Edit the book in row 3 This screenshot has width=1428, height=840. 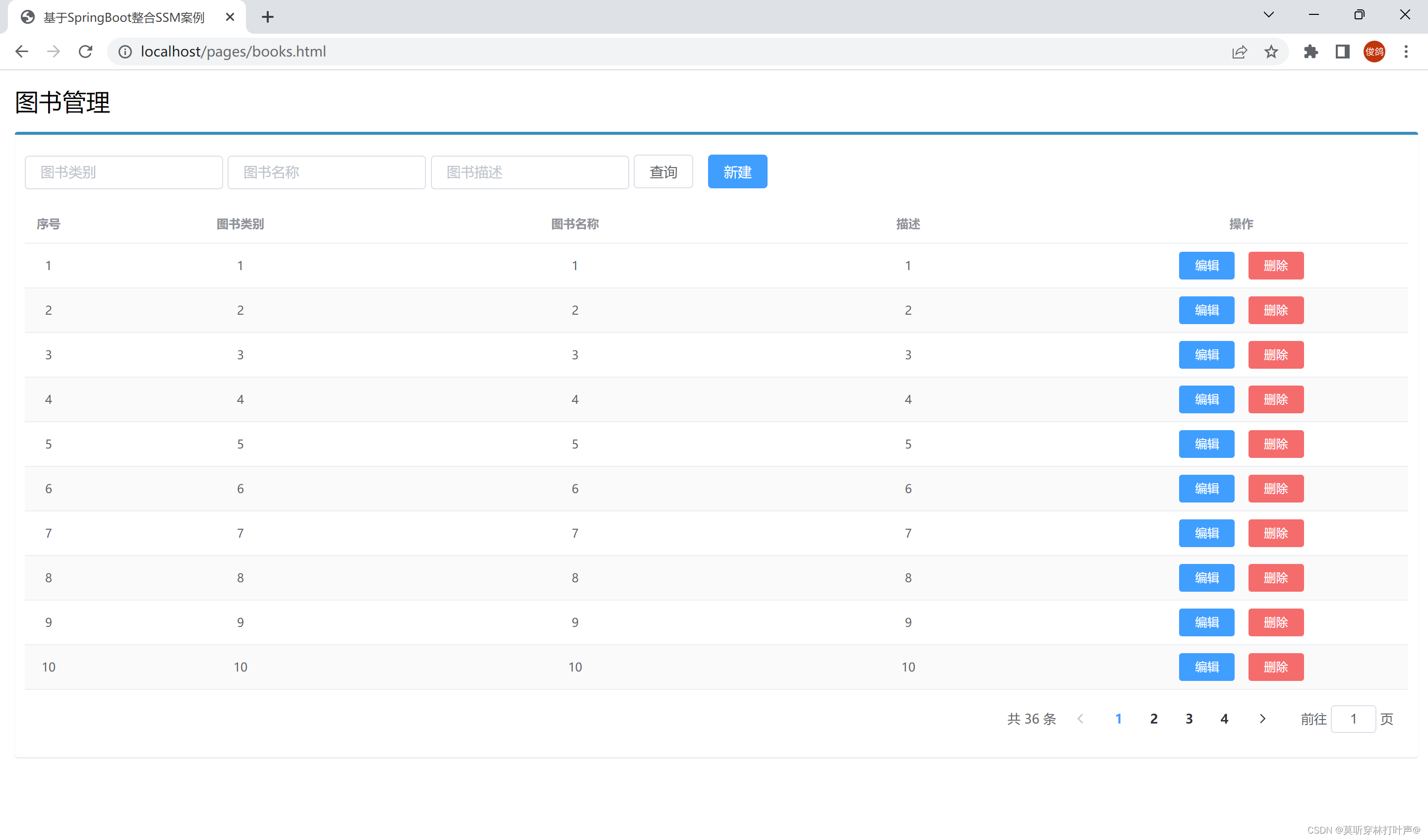pyautogui.click(x=1206, y=355)
